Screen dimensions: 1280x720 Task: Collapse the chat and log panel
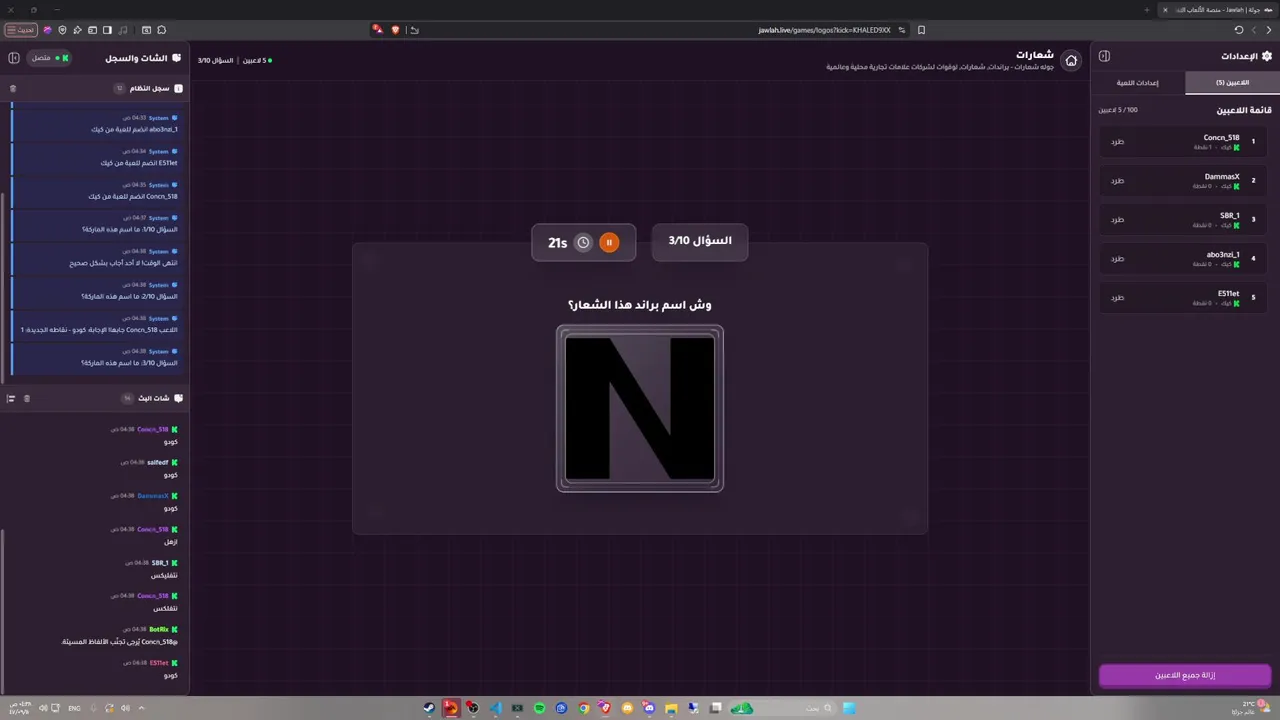(14, 58)
